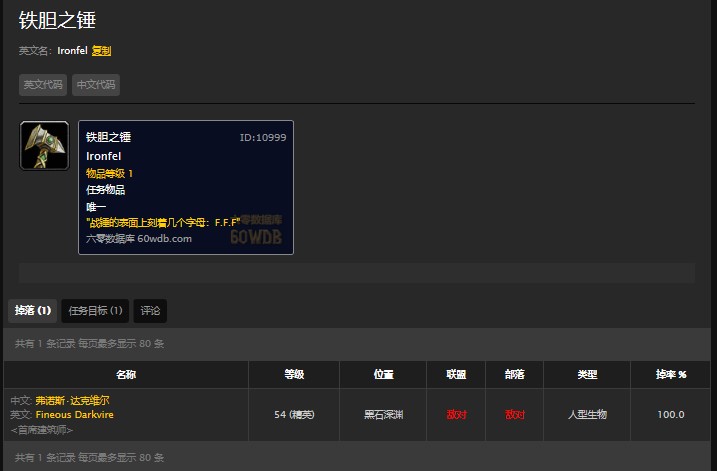Sort by the 类型 column header
Image resolution: width=717 pixels, height=471 pixels.
[587, 375]
